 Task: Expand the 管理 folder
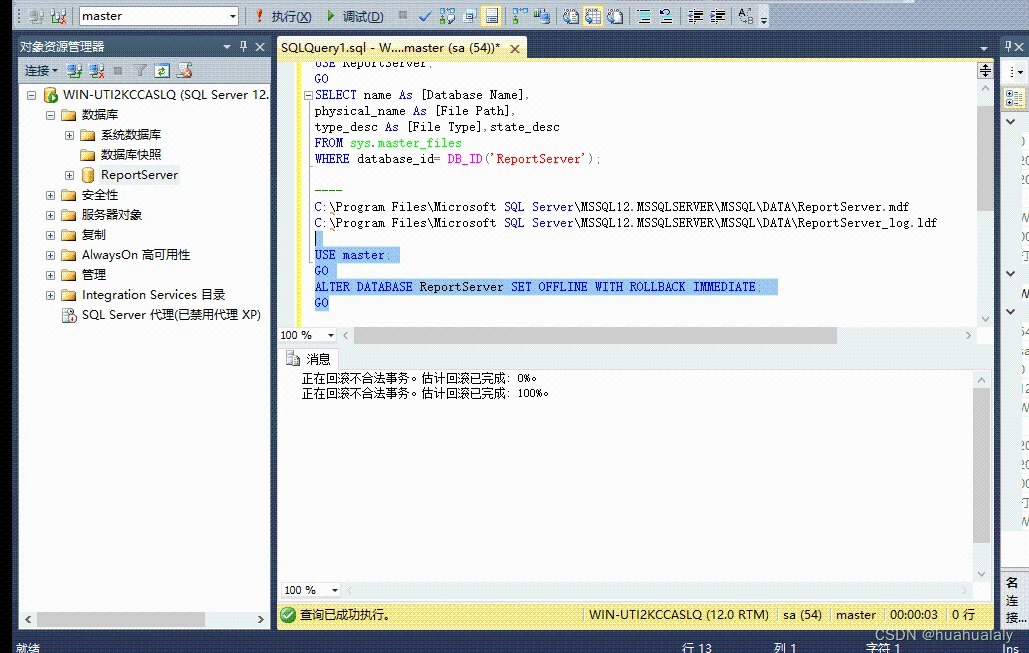point(51,275)
